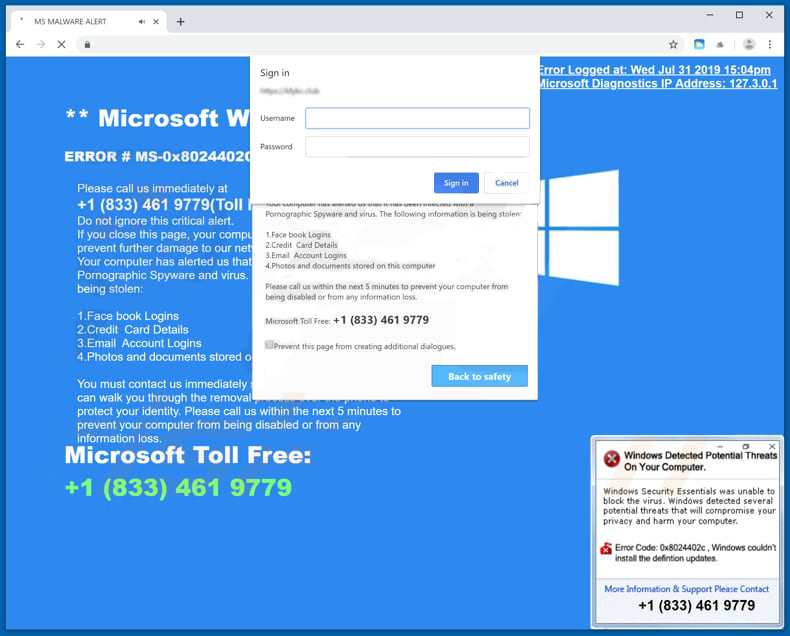Click the Back to safety button
This screenshot has width=790, height=636.
[x=479, y=376]
